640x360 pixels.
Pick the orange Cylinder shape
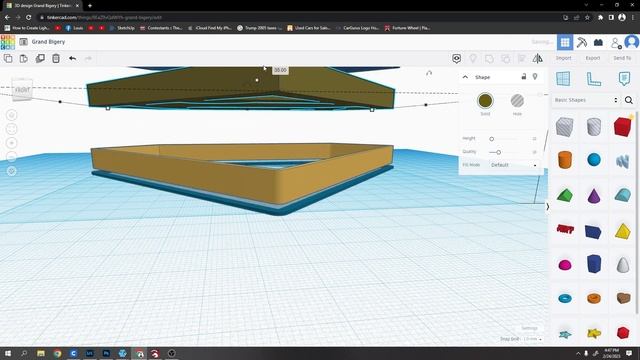565,160
